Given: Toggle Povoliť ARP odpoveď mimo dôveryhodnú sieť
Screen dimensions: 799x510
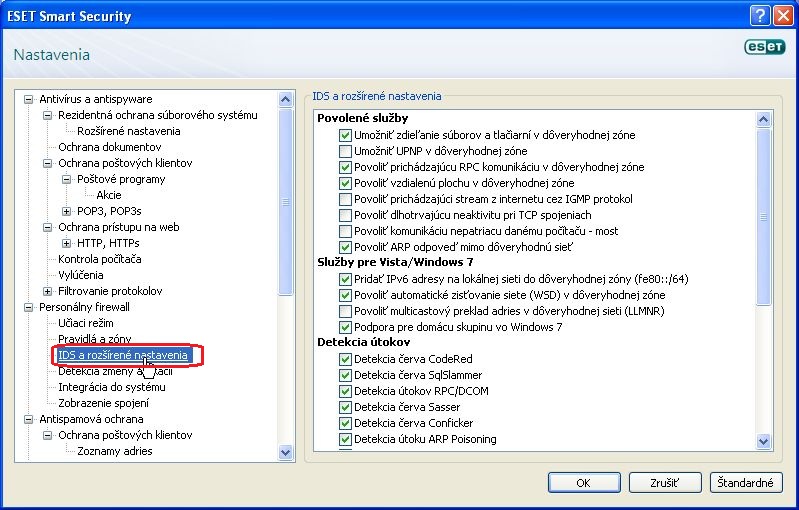Looking at the screenshot, I should pyautogui.click(x=345, y=248).
